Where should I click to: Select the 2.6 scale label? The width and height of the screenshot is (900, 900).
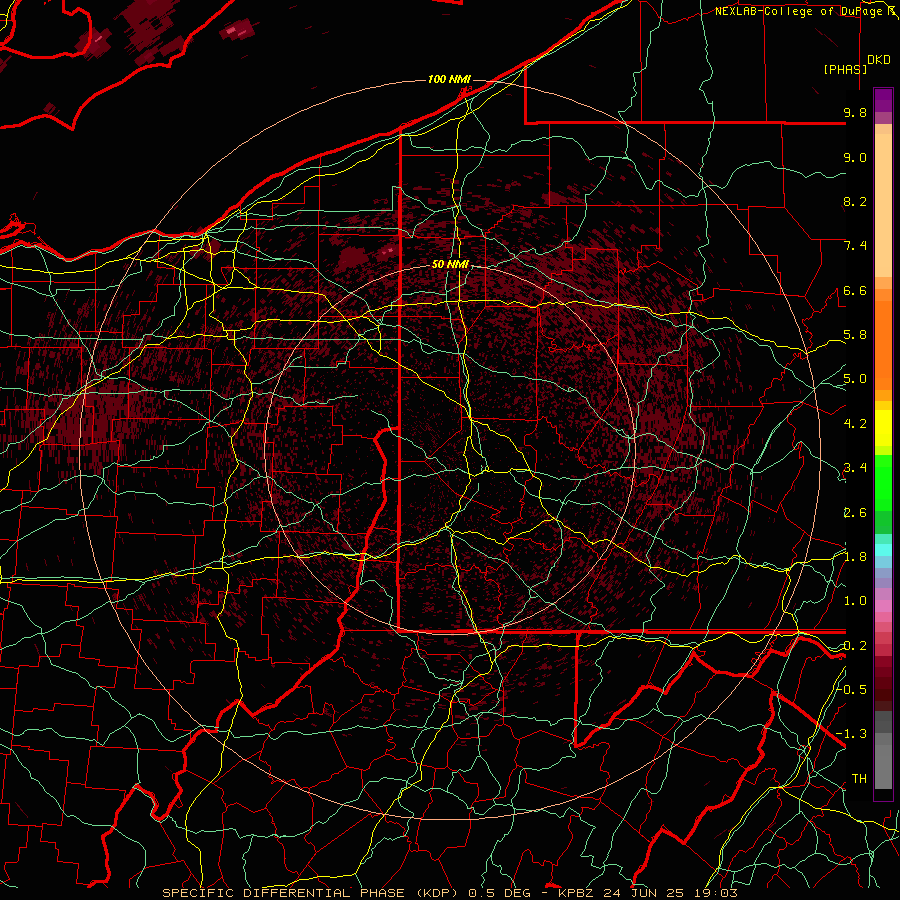855,513
